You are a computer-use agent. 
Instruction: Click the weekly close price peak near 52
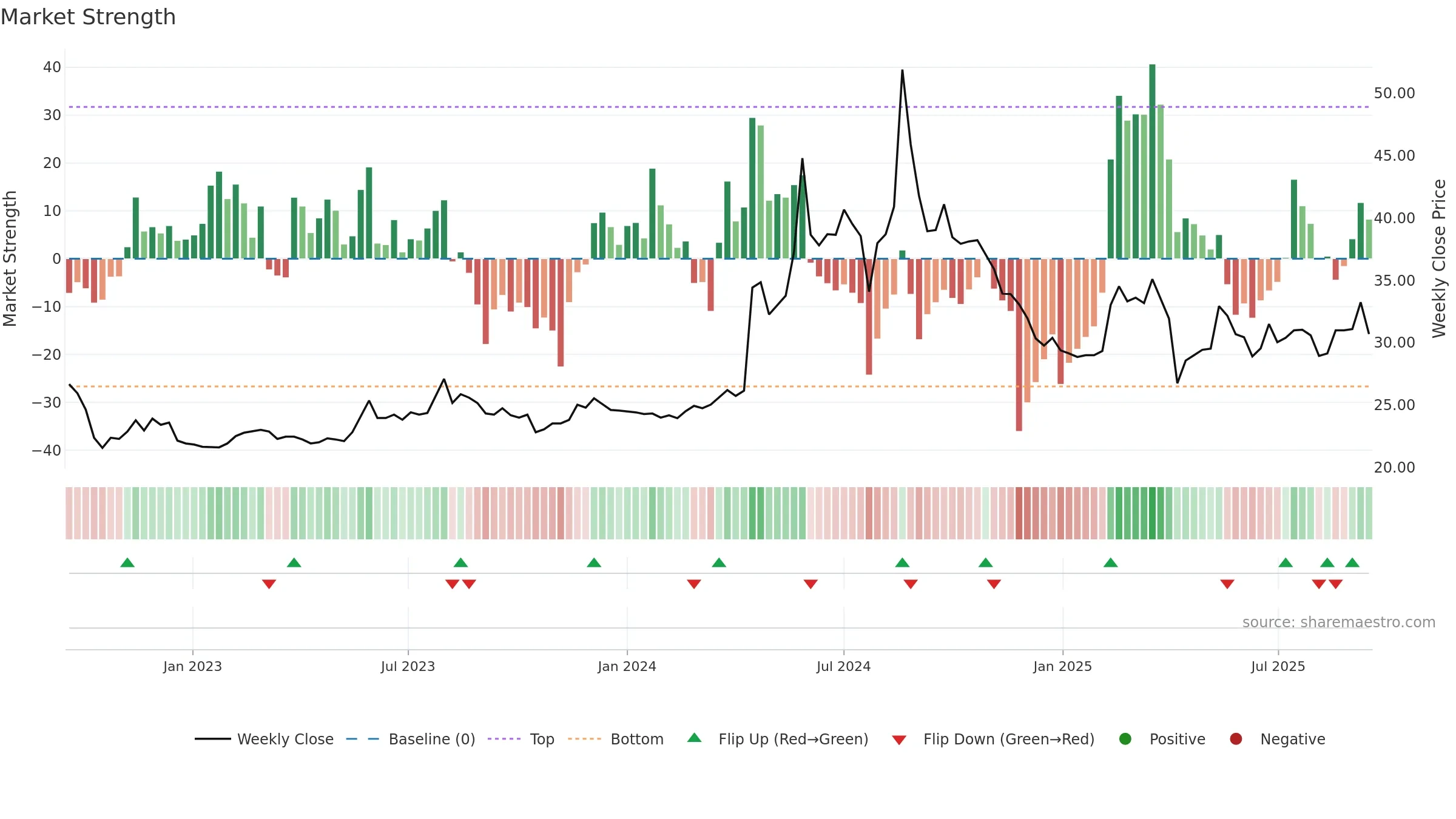click(x=902, y=70)
